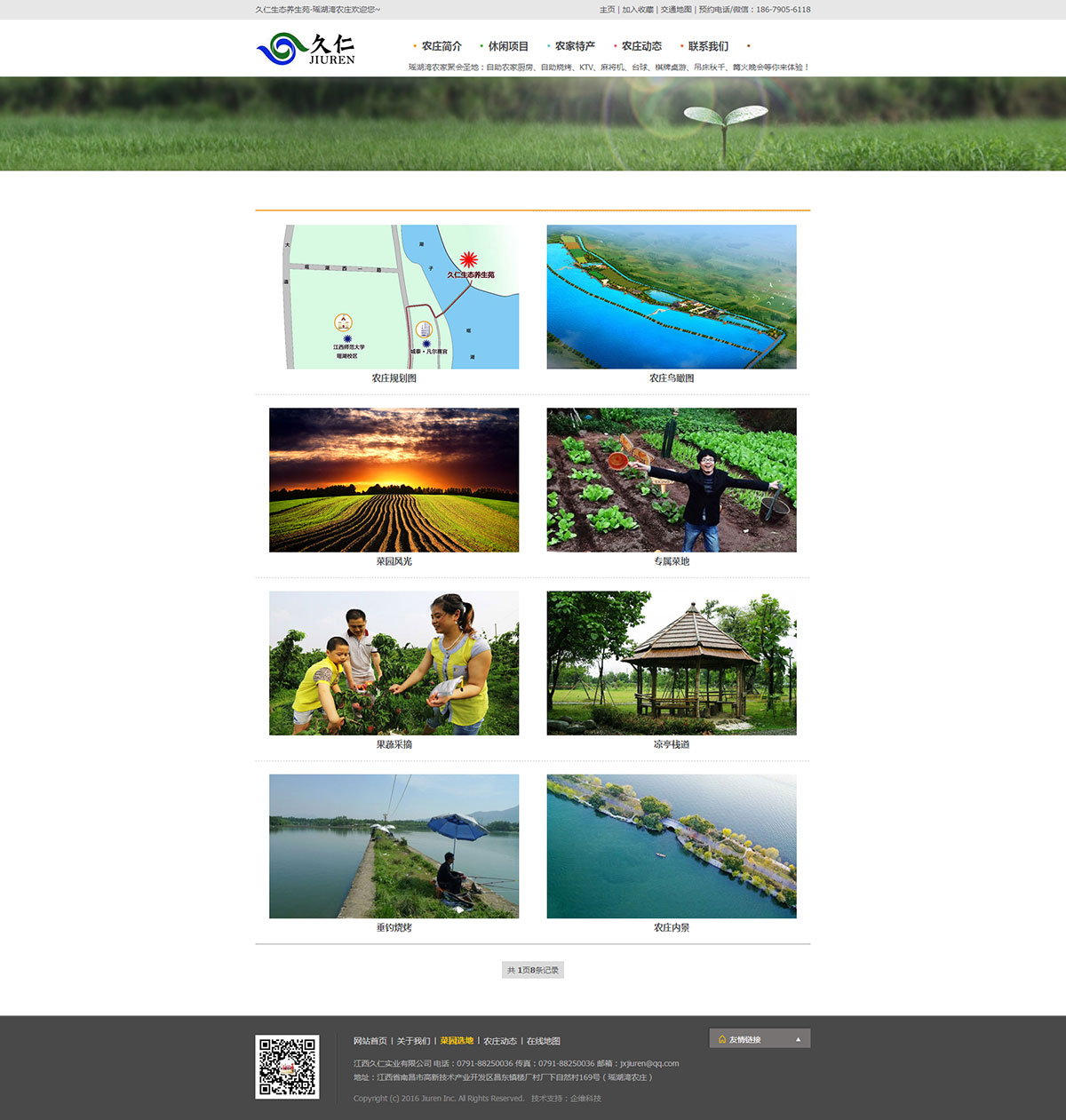Open the 农庄简介 menu item
The width and height of the screenshot is (1066, 1120).
pos(441,46)
